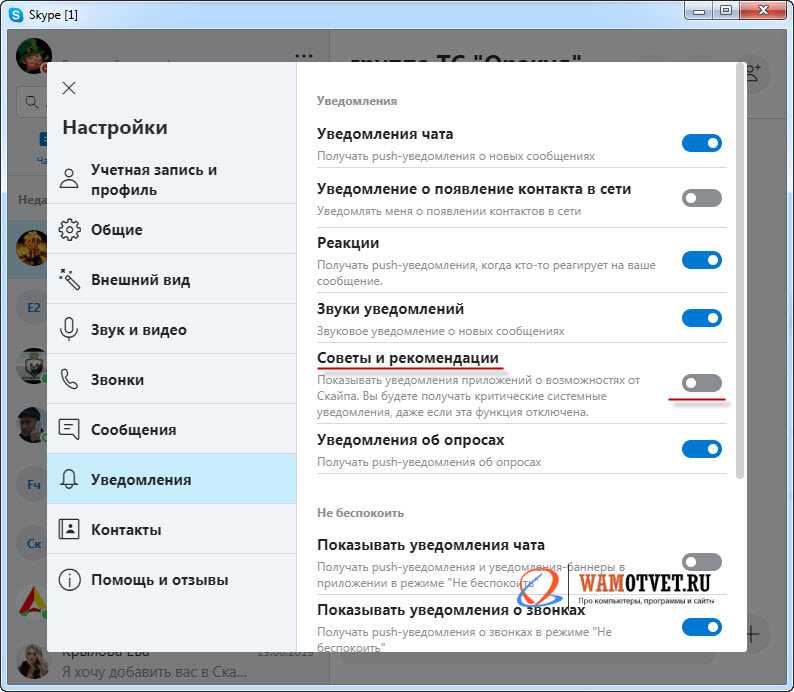Click the Реакции setting title
The width and height of the screenshot is (794, 692).
point(348,243)
